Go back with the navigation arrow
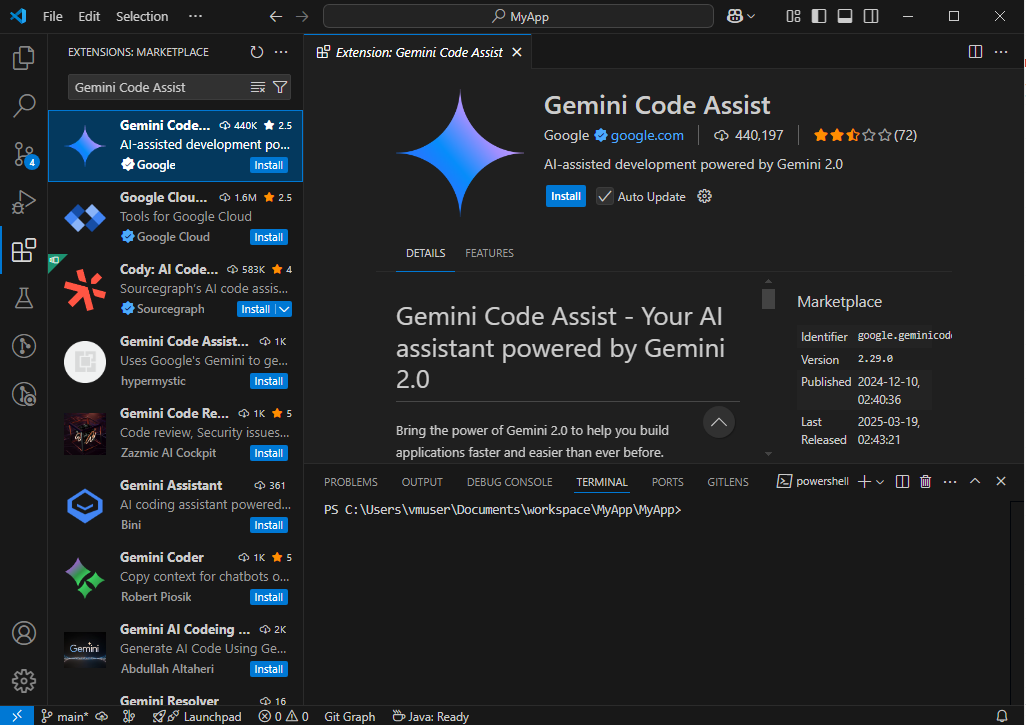Viewport: 1026px width, 725px height. (275, 16)
